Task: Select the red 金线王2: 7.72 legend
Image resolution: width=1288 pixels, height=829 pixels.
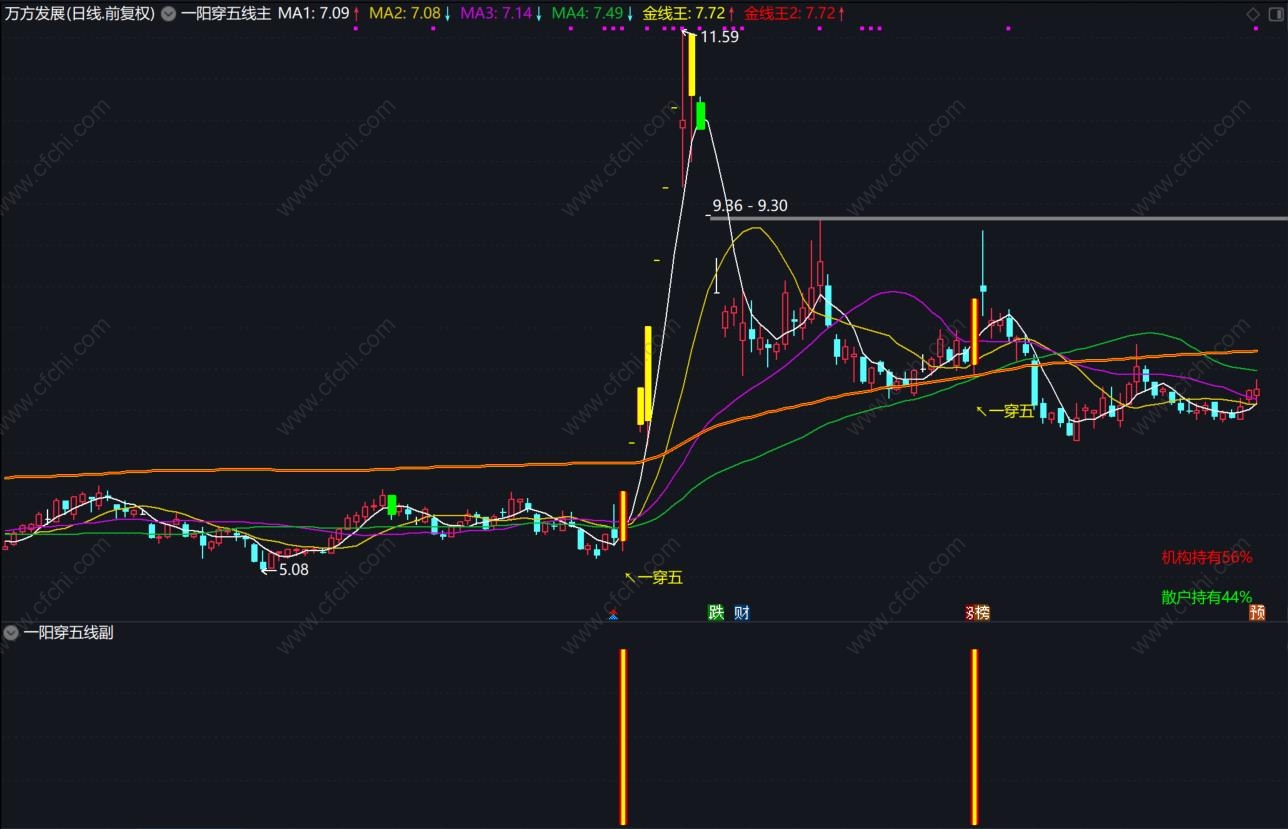Action: 789,14
